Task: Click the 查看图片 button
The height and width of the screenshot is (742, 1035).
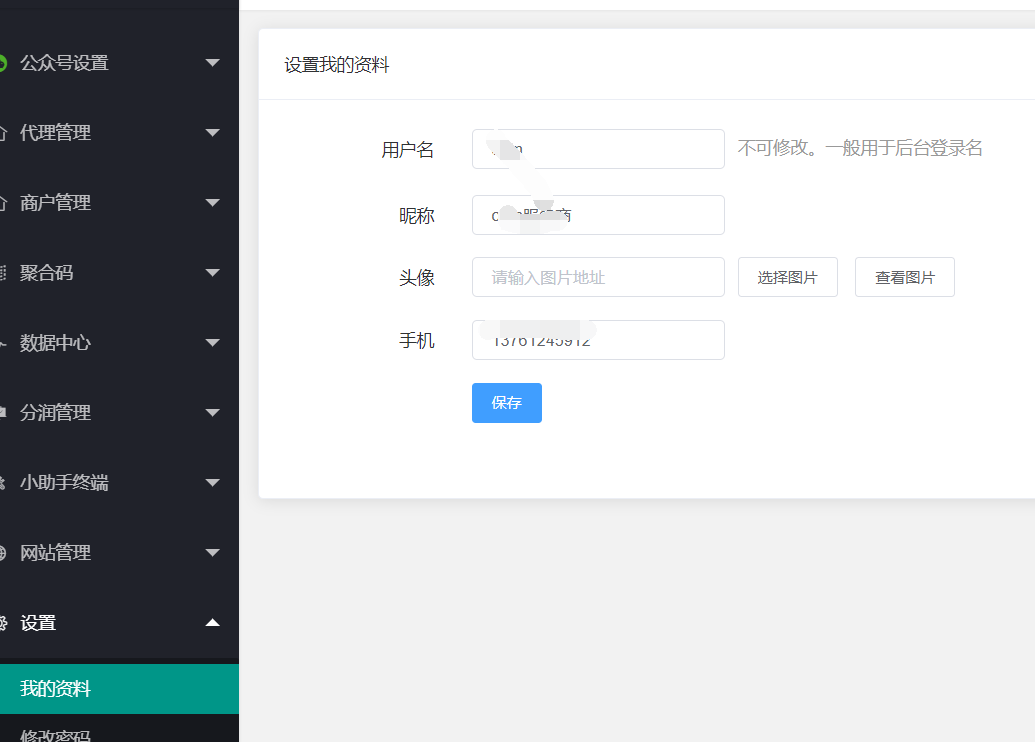Action: pos(904,277)
